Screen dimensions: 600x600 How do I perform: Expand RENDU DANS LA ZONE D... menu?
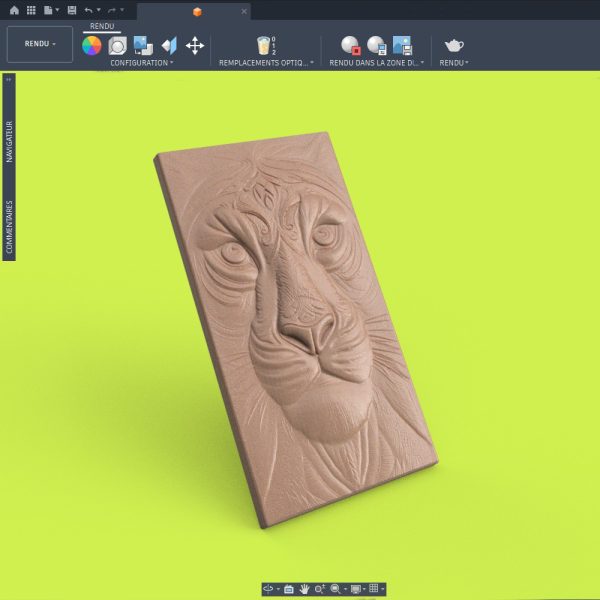coord(377,63)
